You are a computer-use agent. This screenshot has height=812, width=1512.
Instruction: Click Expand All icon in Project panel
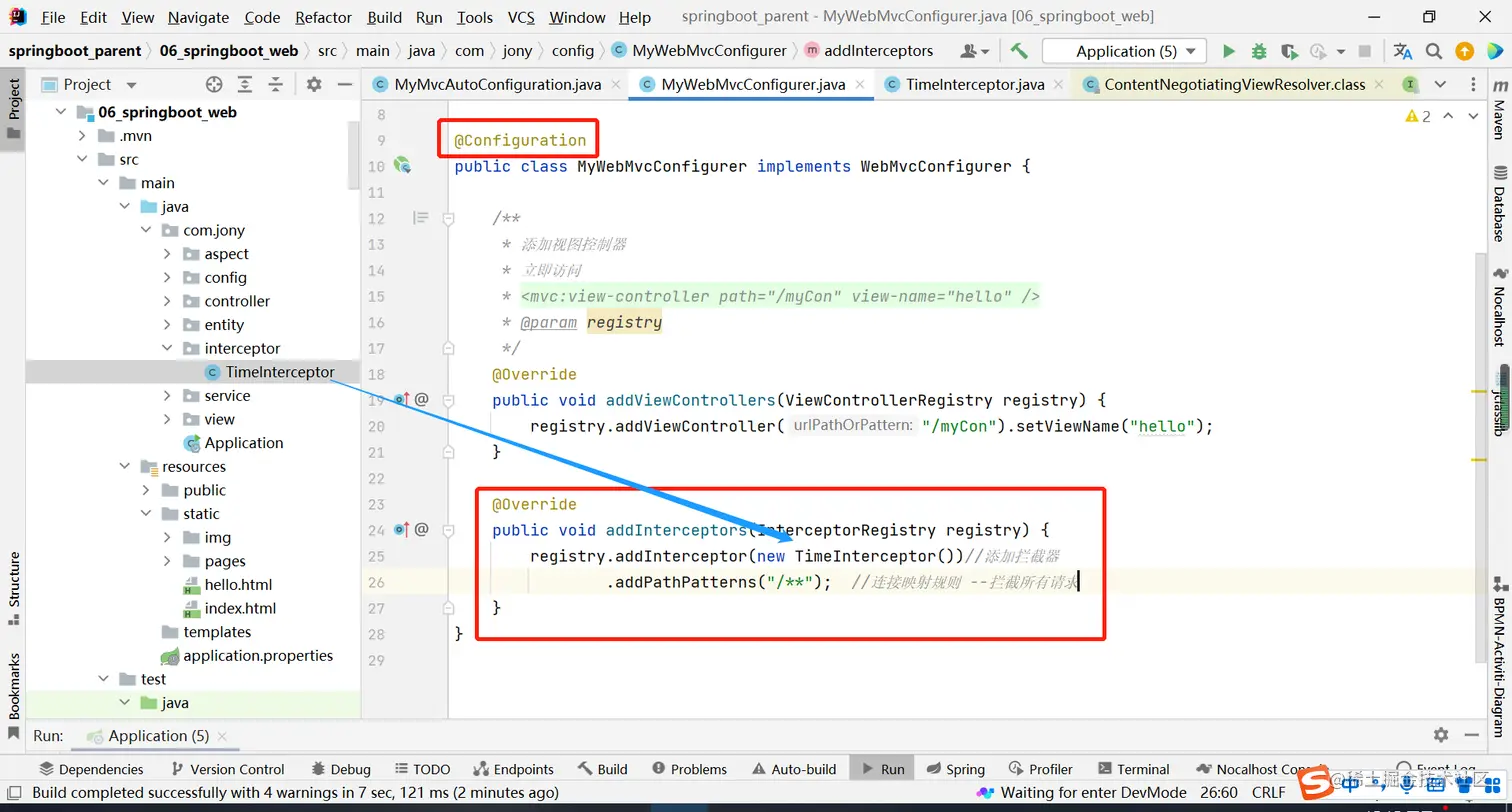tap(246, 85)
